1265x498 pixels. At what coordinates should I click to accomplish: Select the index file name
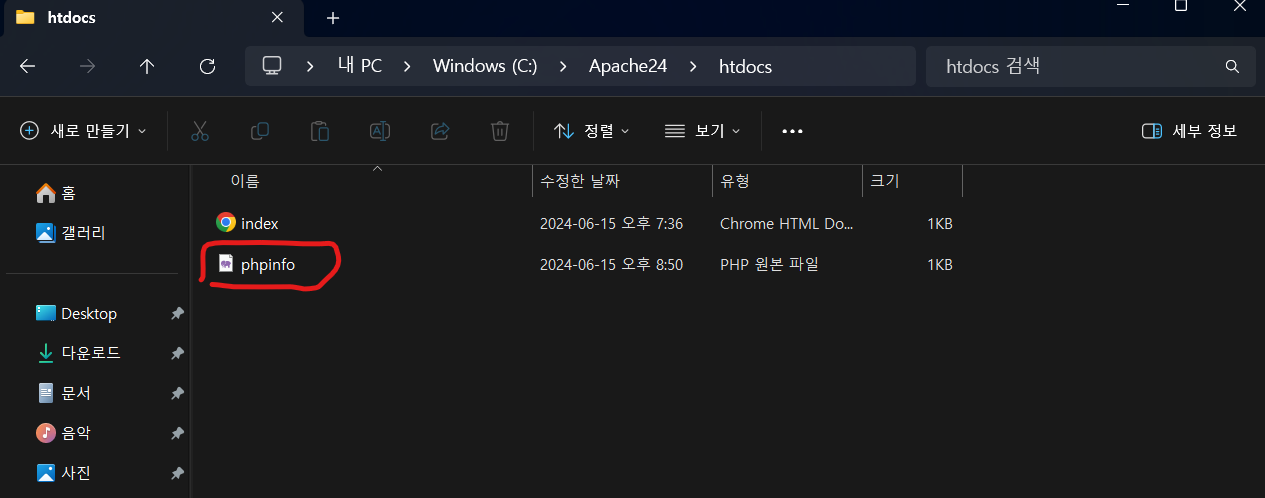click(x=260, y=224)
